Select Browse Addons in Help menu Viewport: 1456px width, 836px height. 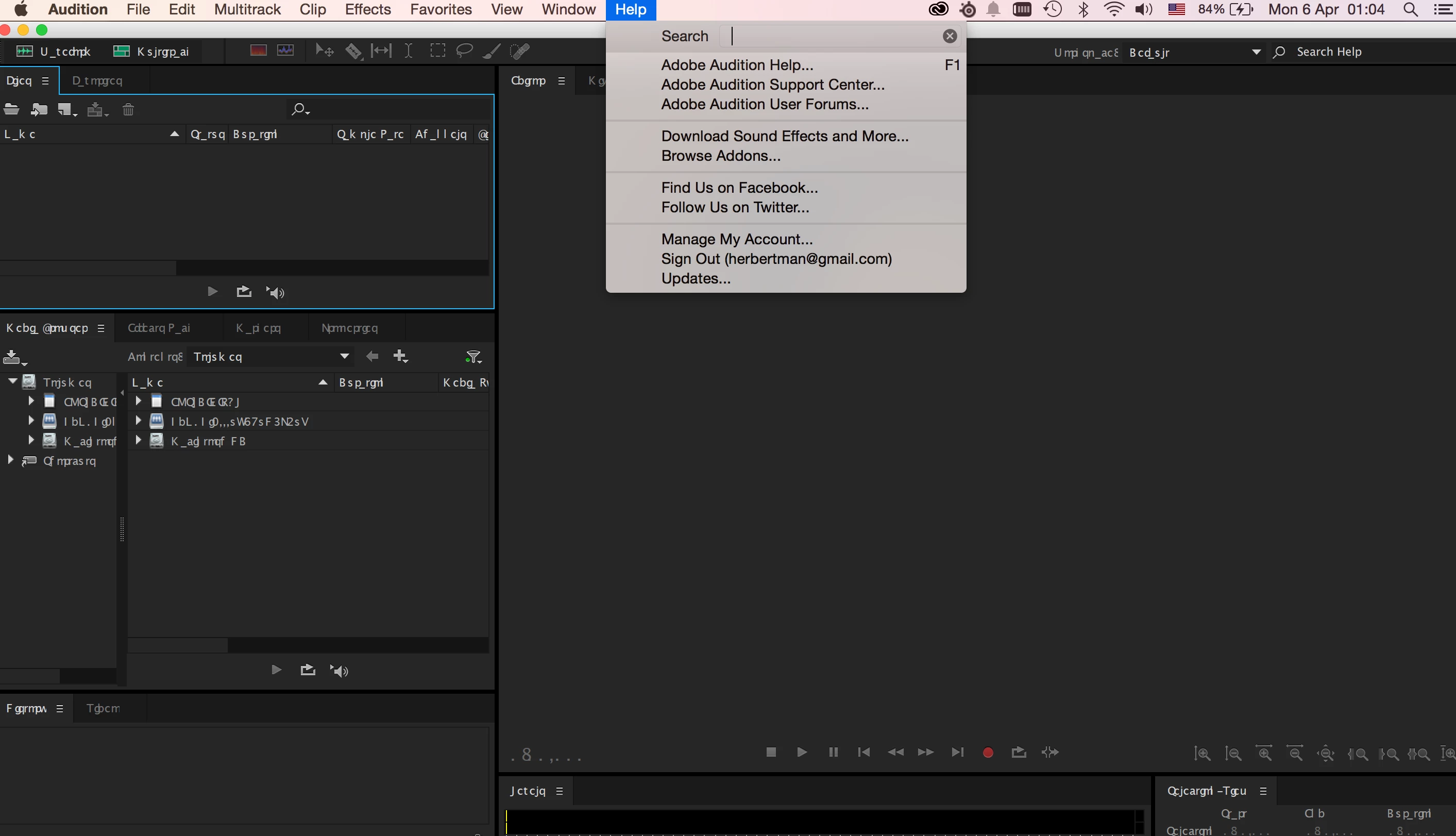(x=720, y=156)
